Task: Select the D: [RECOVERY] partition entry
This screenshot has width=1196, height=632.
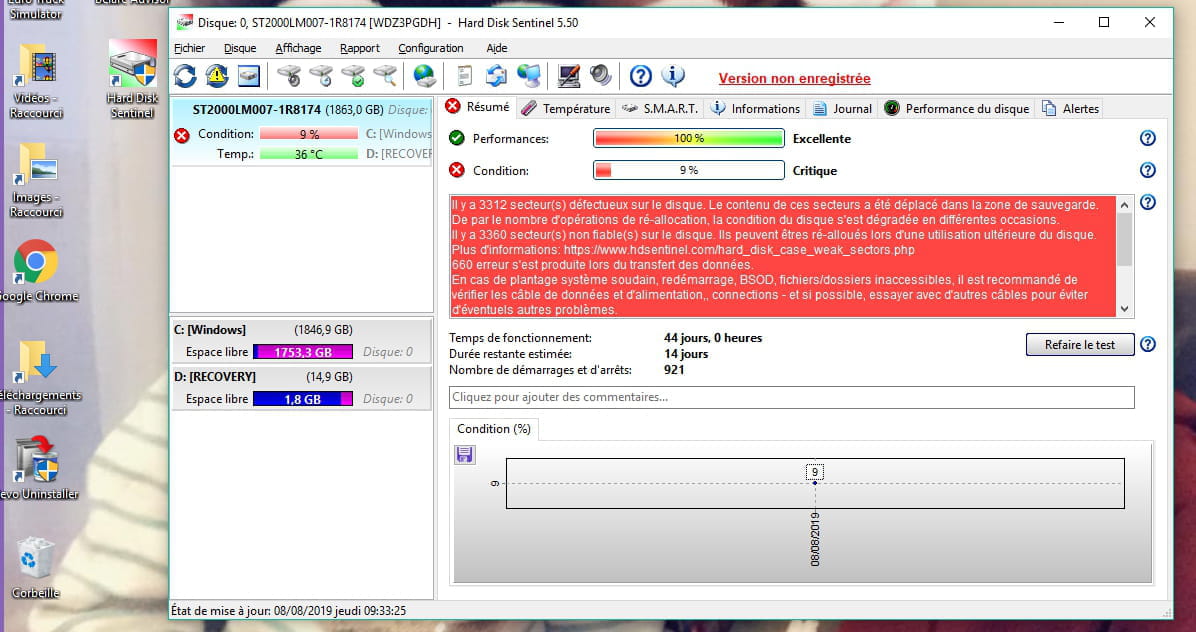Action: pos(302,388)
